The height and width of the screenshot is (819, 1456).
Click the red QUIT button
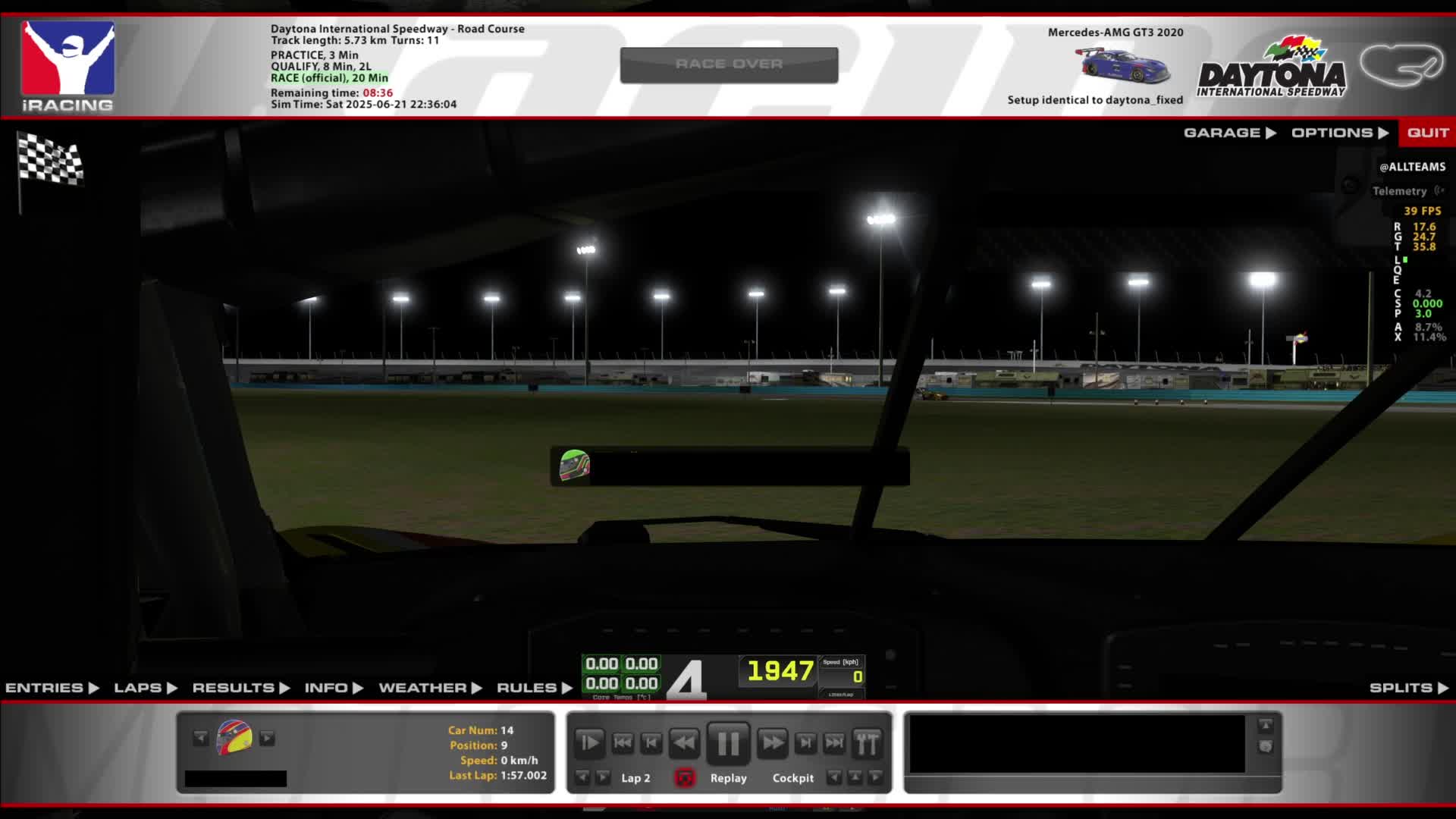tap(1427, 133)
